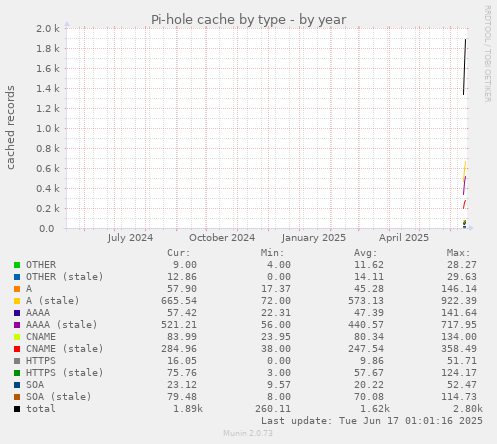Click the dark purple AAAA legend swatch
The image size is (497, 444).
pyautogui.click(x=17, y=313)
